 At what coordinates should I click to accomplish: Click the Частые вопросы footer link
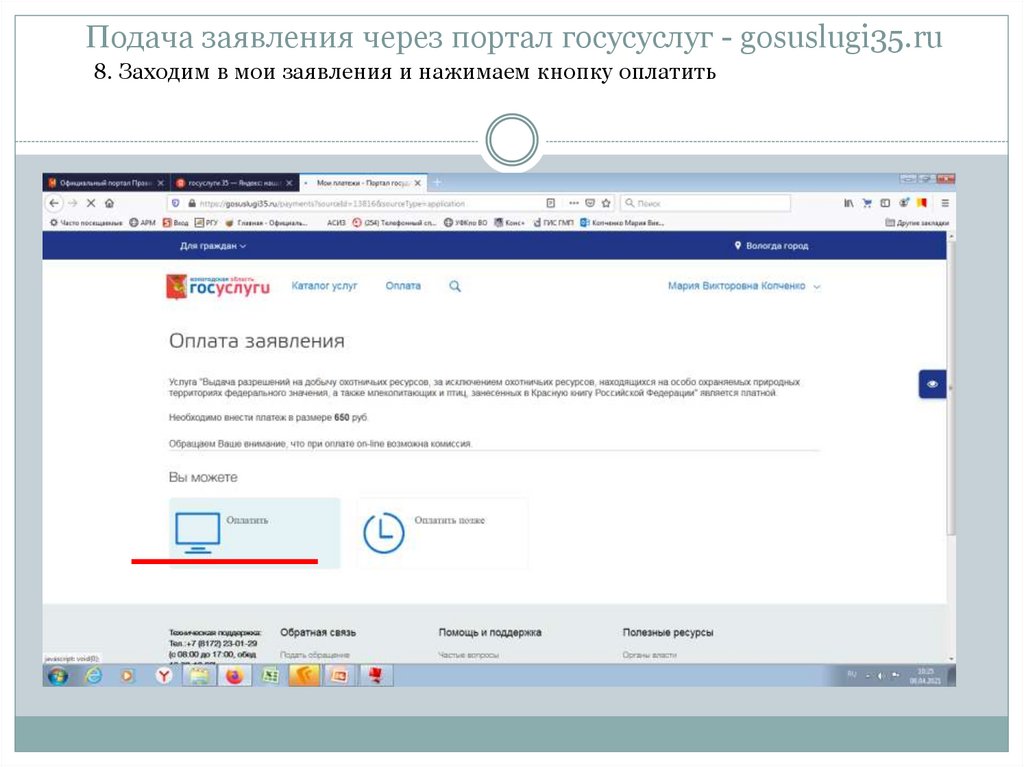click(x=468, y=655)
